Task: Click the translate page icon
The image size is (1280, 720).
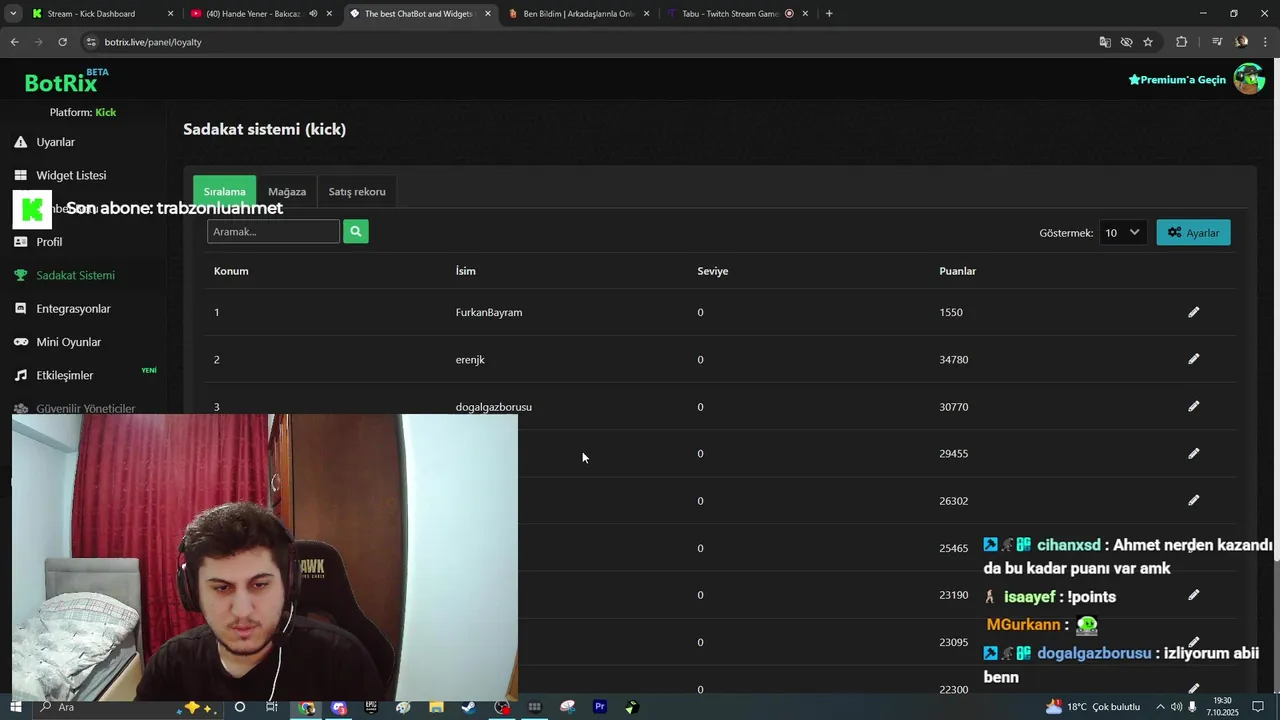Action: coord(1105,42)
